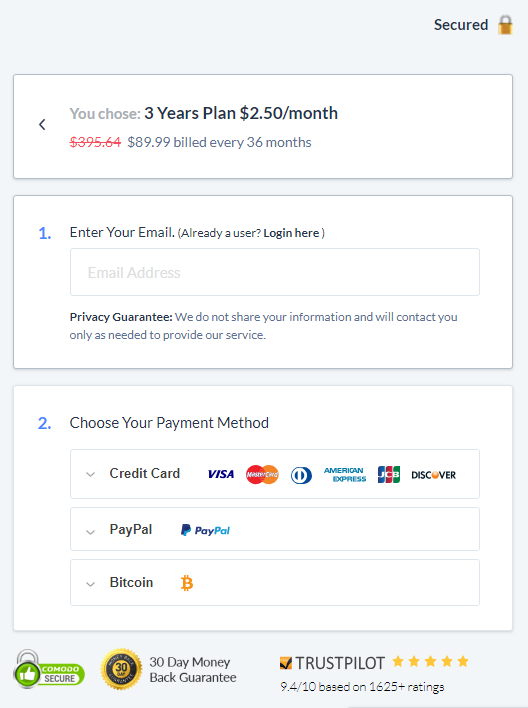Click the back arrow beside chosen plan

[x=42, y=125]
